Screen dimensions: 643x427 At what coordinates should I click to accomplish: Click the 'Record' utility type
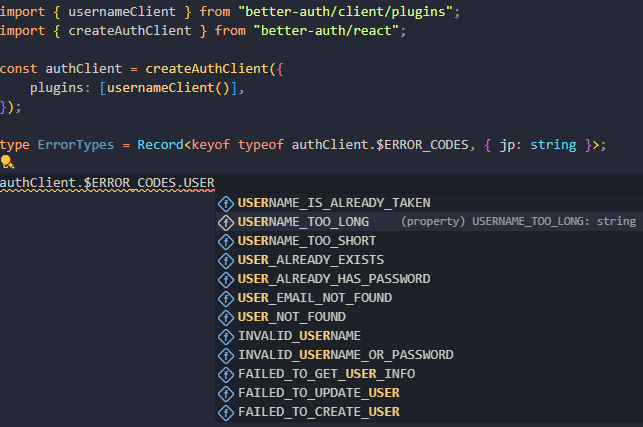pos(160,145)
